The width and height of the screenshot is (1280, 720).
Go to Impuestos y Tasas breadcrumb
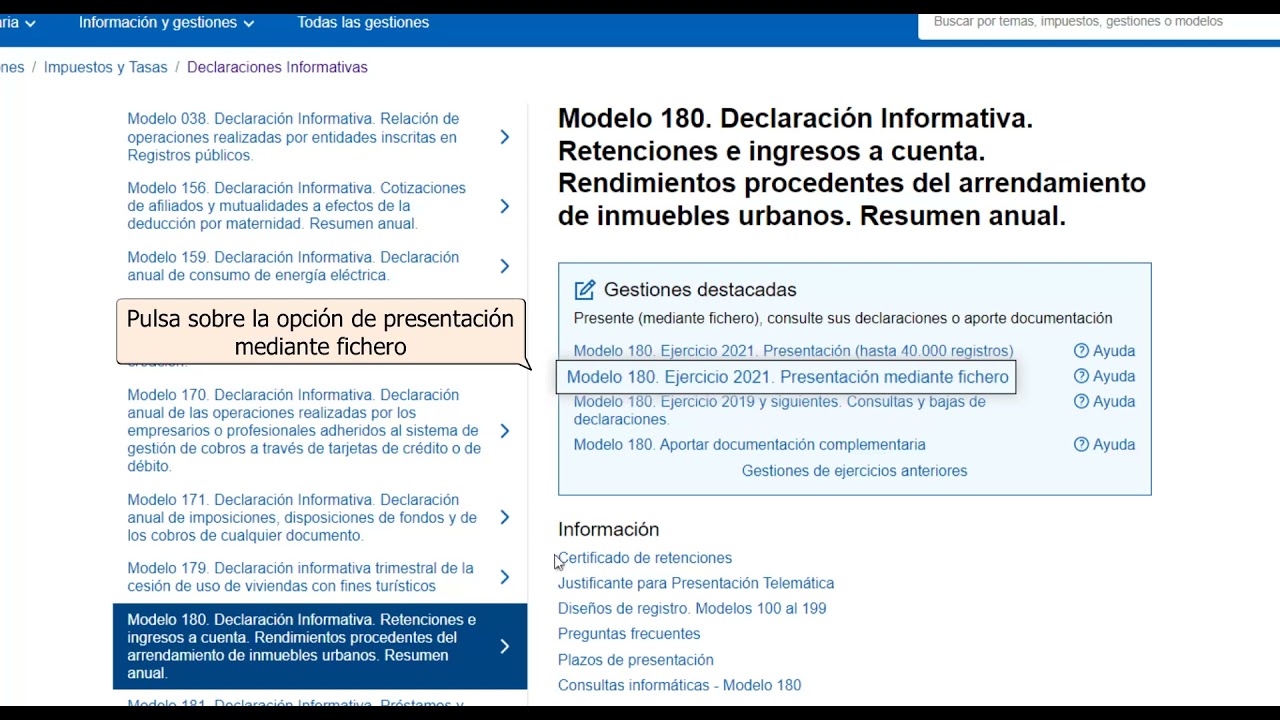pos(106,67)
